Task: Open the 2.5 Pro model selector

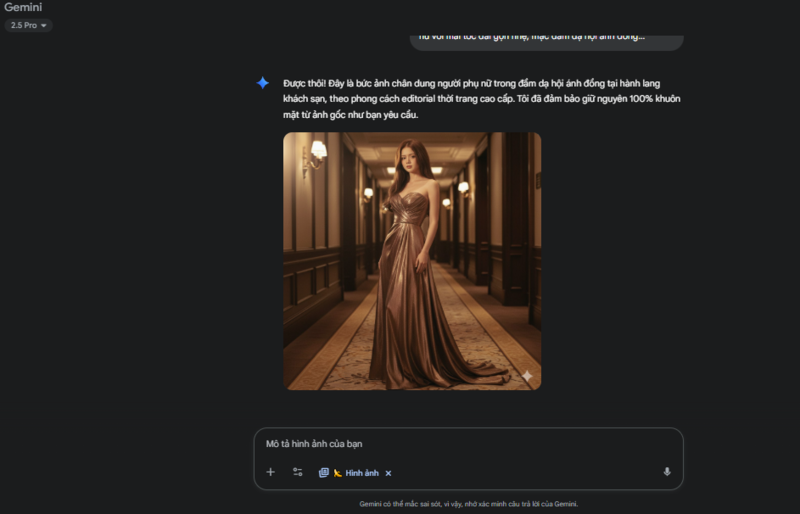Action: tap(28, 25)
